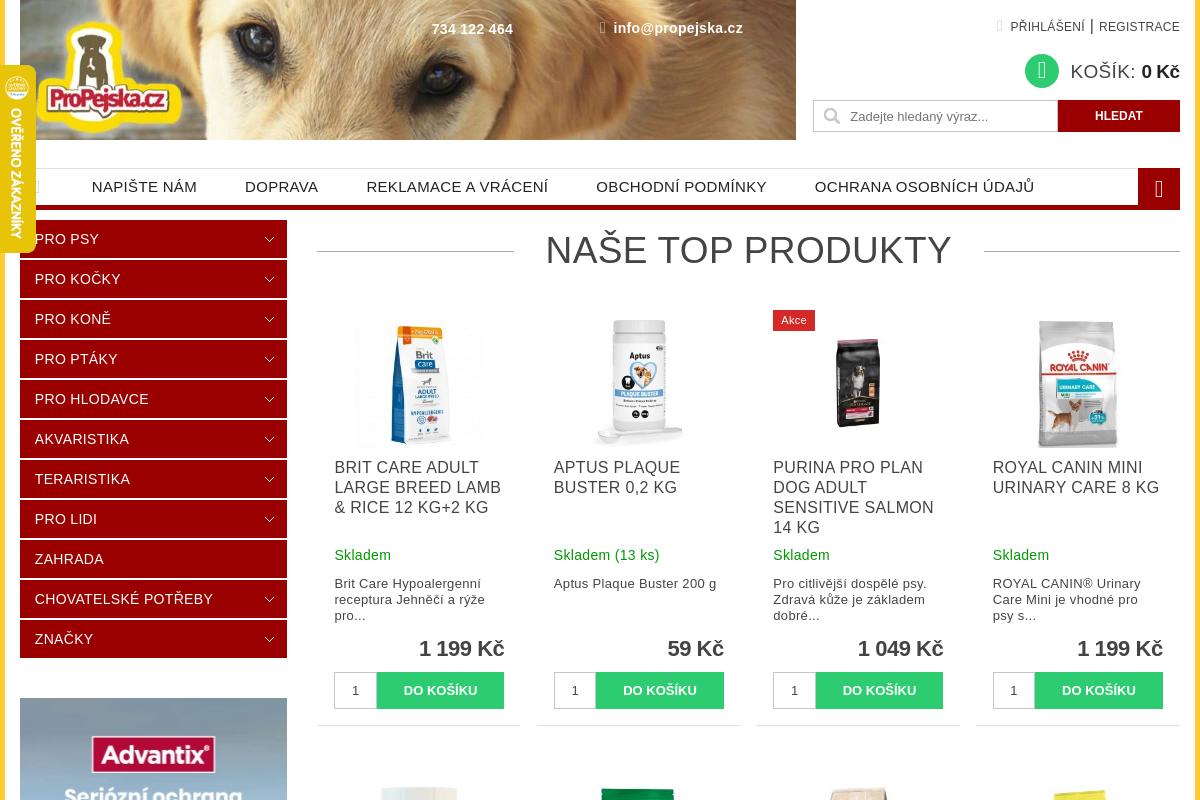Open the Registrace link
This screenshot has height=800, width=1200.
pos(1139,27)
